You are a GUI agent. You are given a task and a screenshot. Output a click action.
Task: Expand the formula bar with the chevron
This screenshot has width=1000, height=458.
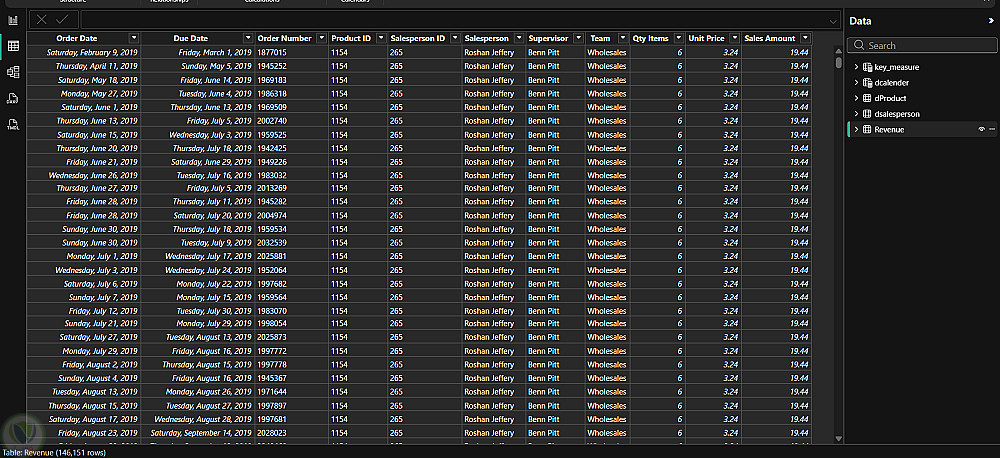tap(832, 22)
